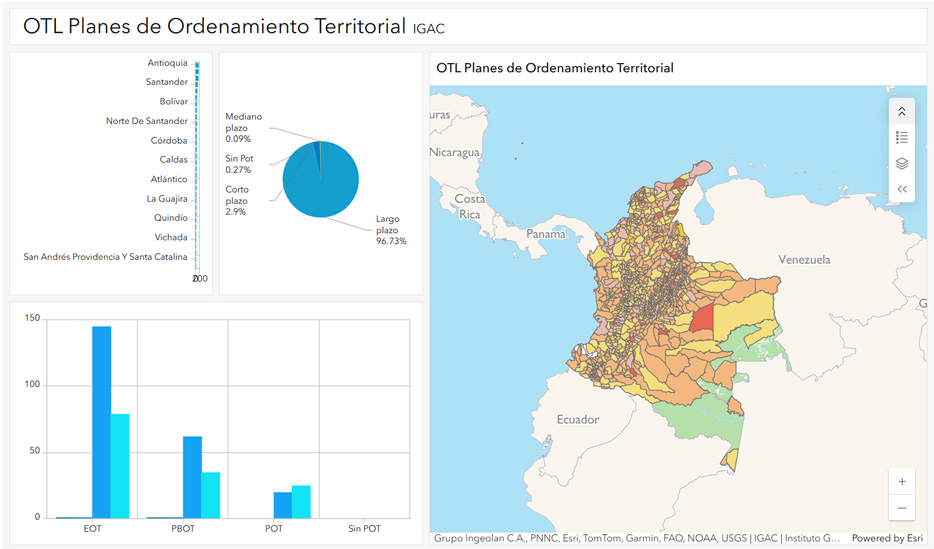
Task: Select the cyan bar in POT group
Action: click(301, 501)
